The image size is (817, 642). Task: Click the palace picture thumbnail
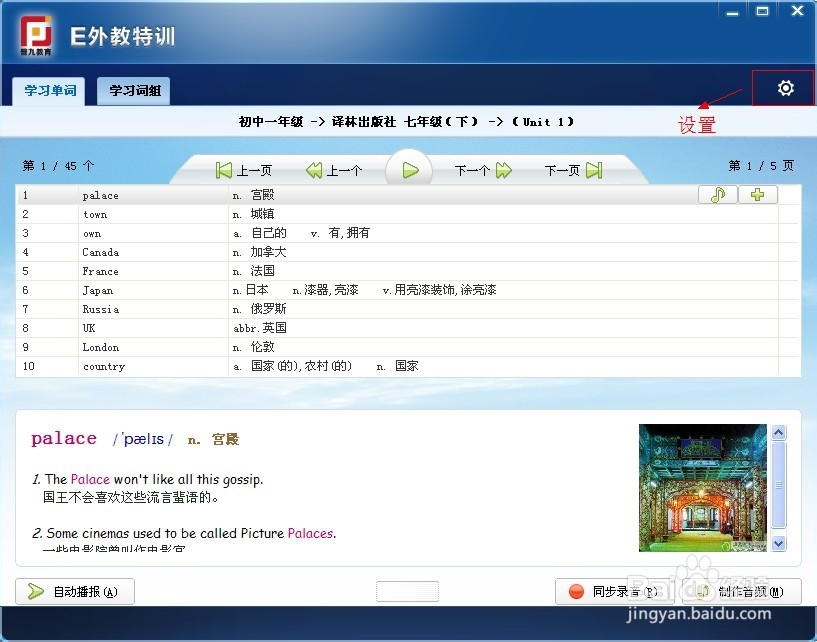pos(703,488)
